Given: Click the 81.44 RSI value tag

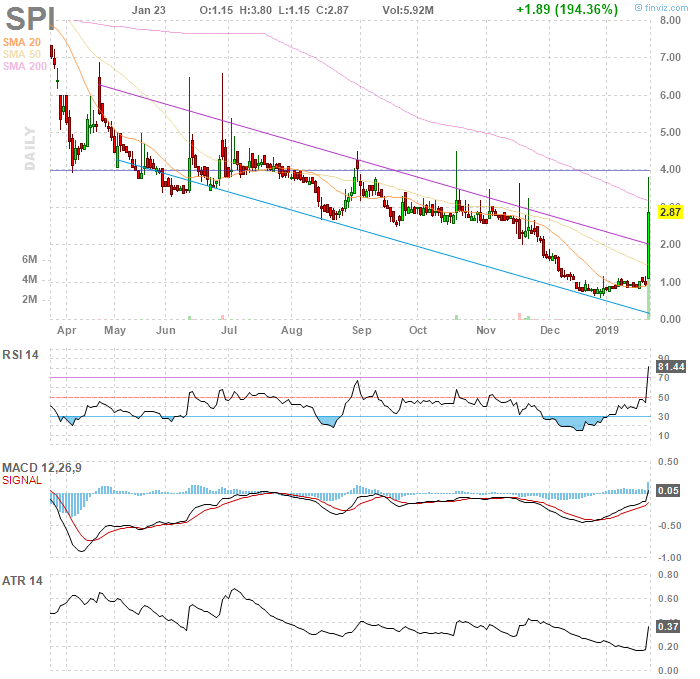Looking at the screenshot, I should [x=670, y=367].
